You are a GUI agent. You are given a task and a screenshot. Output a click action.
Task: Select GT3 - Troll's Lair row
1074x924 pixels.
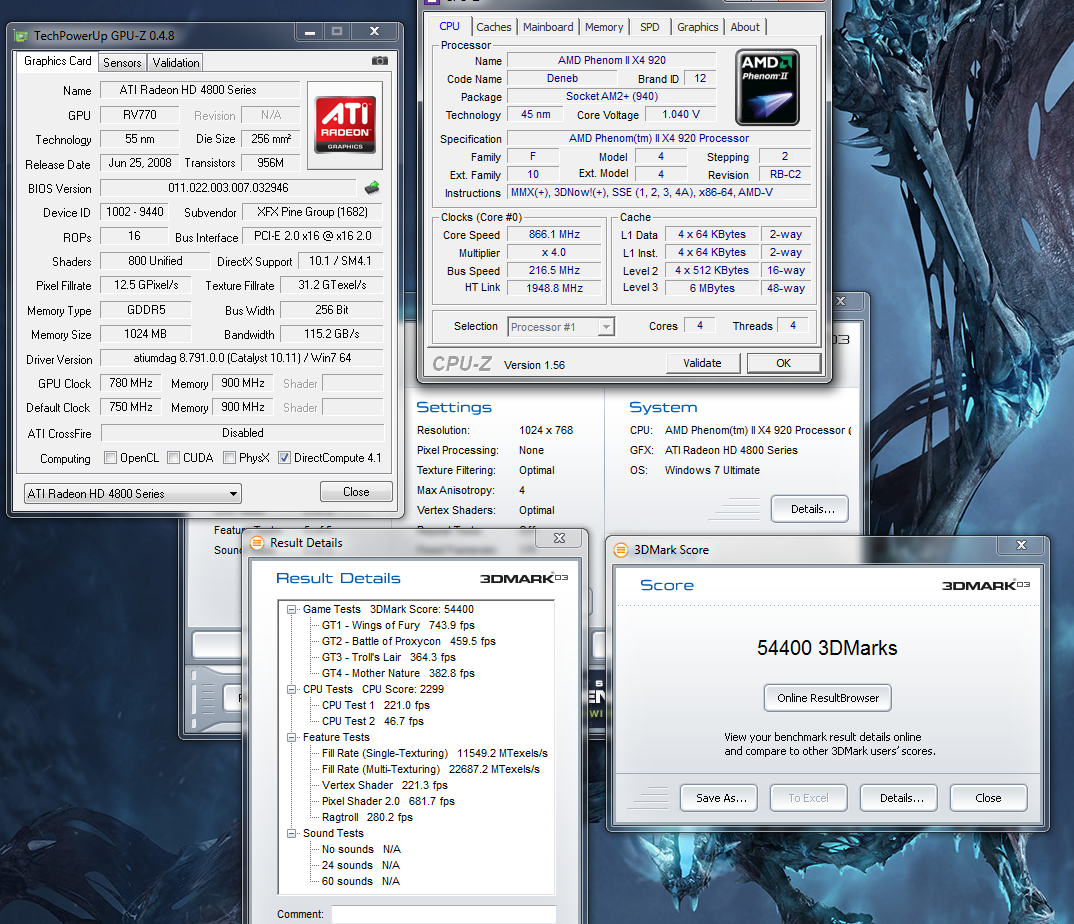coord(388,657)
